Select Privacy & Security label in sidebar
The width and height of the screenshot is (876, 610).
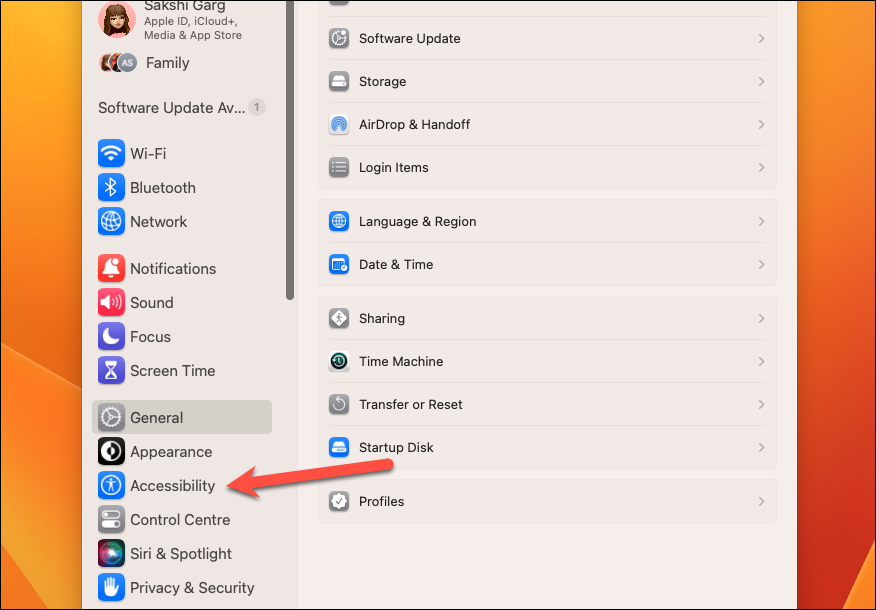click(192, 588)
